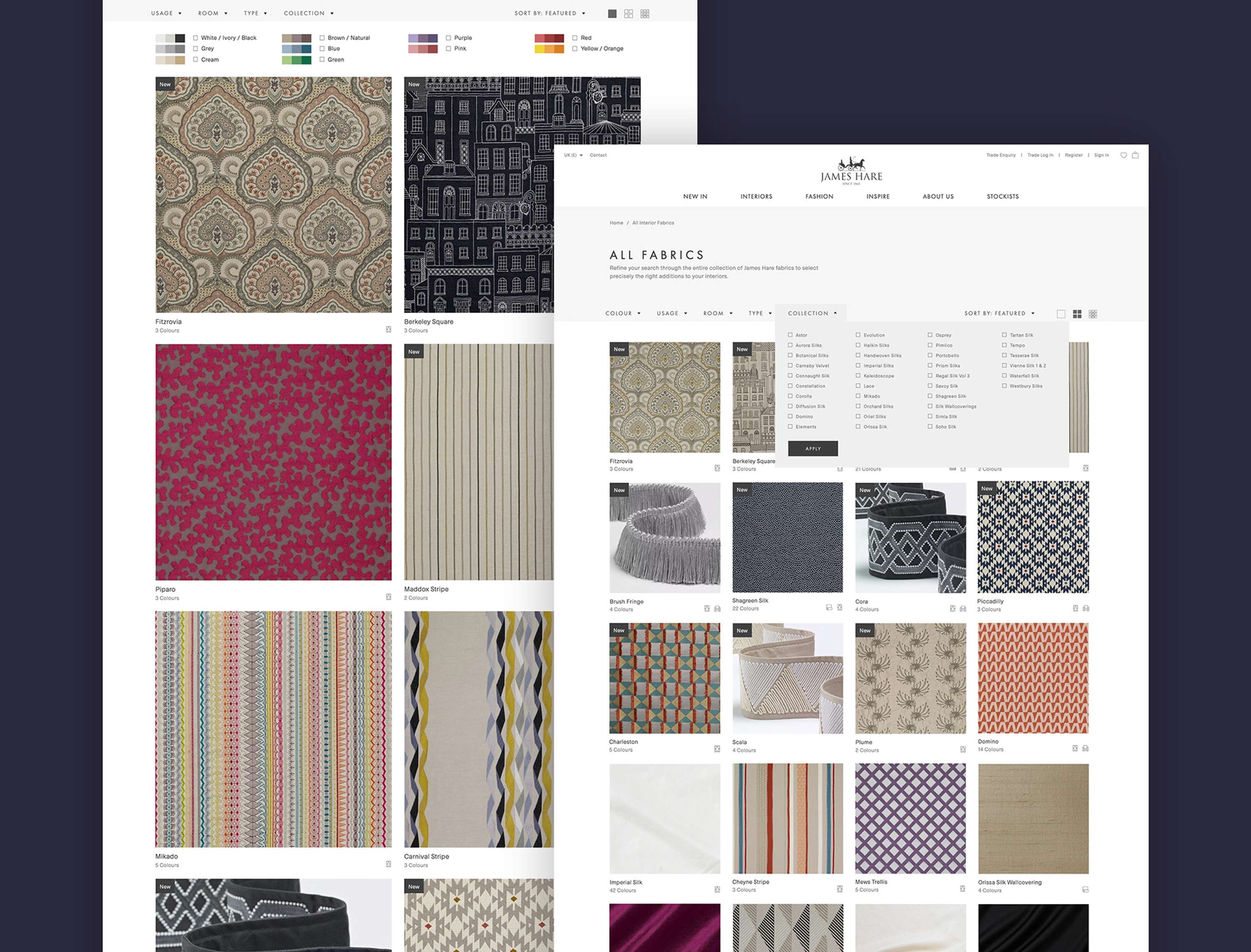Open the Trade Enquiry link
This screenshot has height=952, width=1251.
coord(1001,155)
